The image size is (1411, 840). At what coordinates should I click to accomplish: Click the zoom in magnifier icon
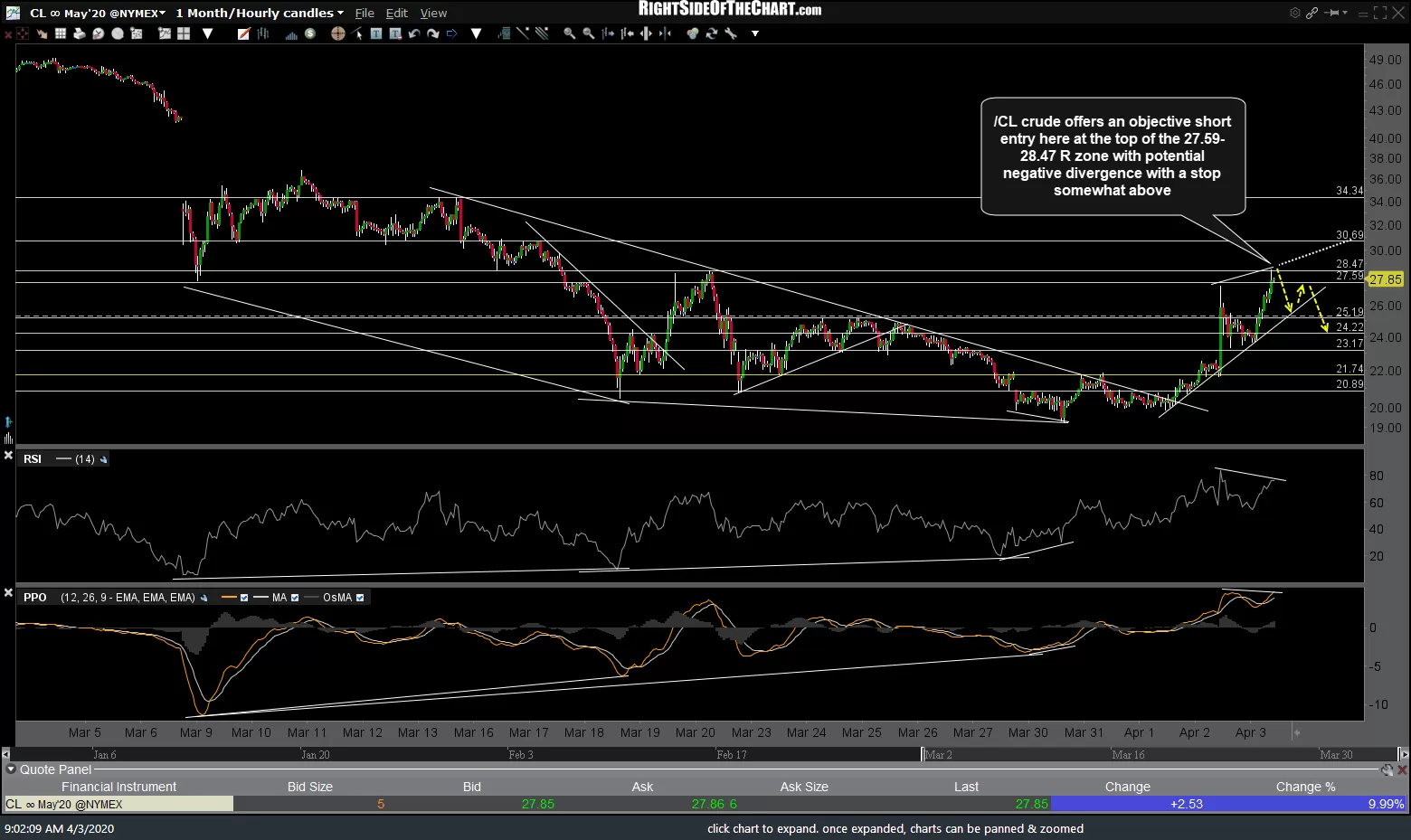coord(570,33)
